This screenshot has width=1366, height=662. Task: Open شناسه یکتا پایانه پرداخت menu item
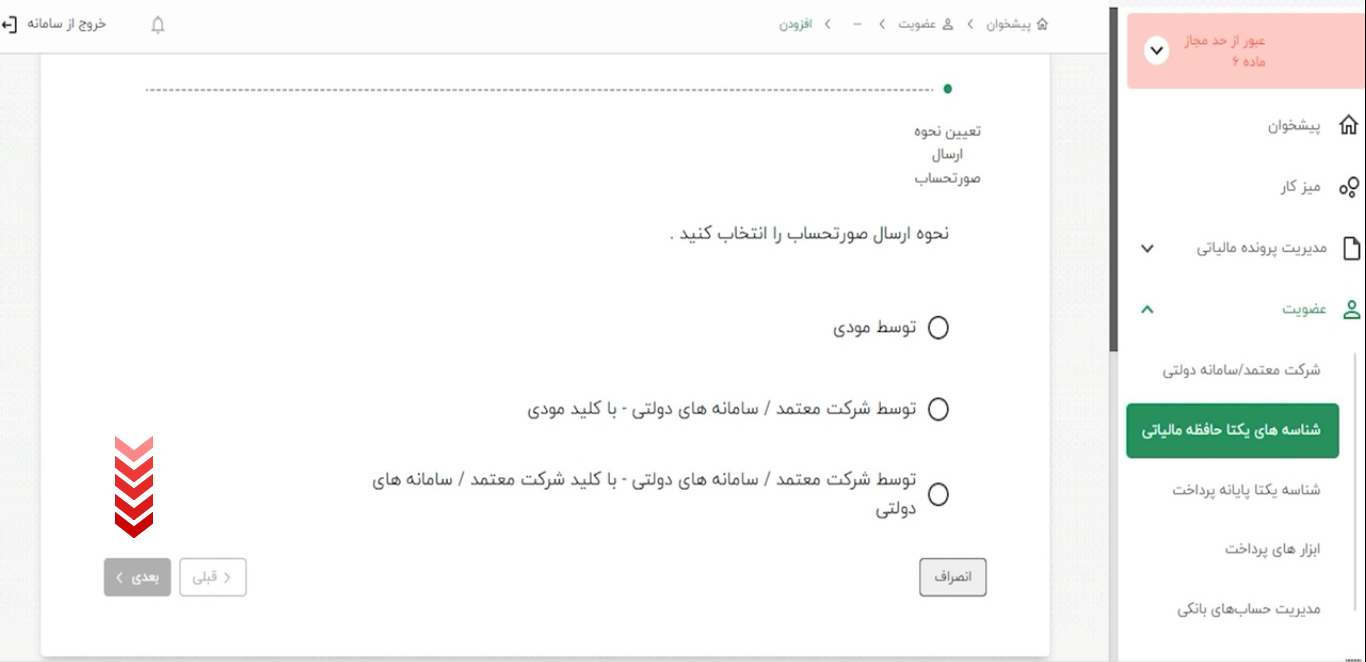pos(1246,490)
